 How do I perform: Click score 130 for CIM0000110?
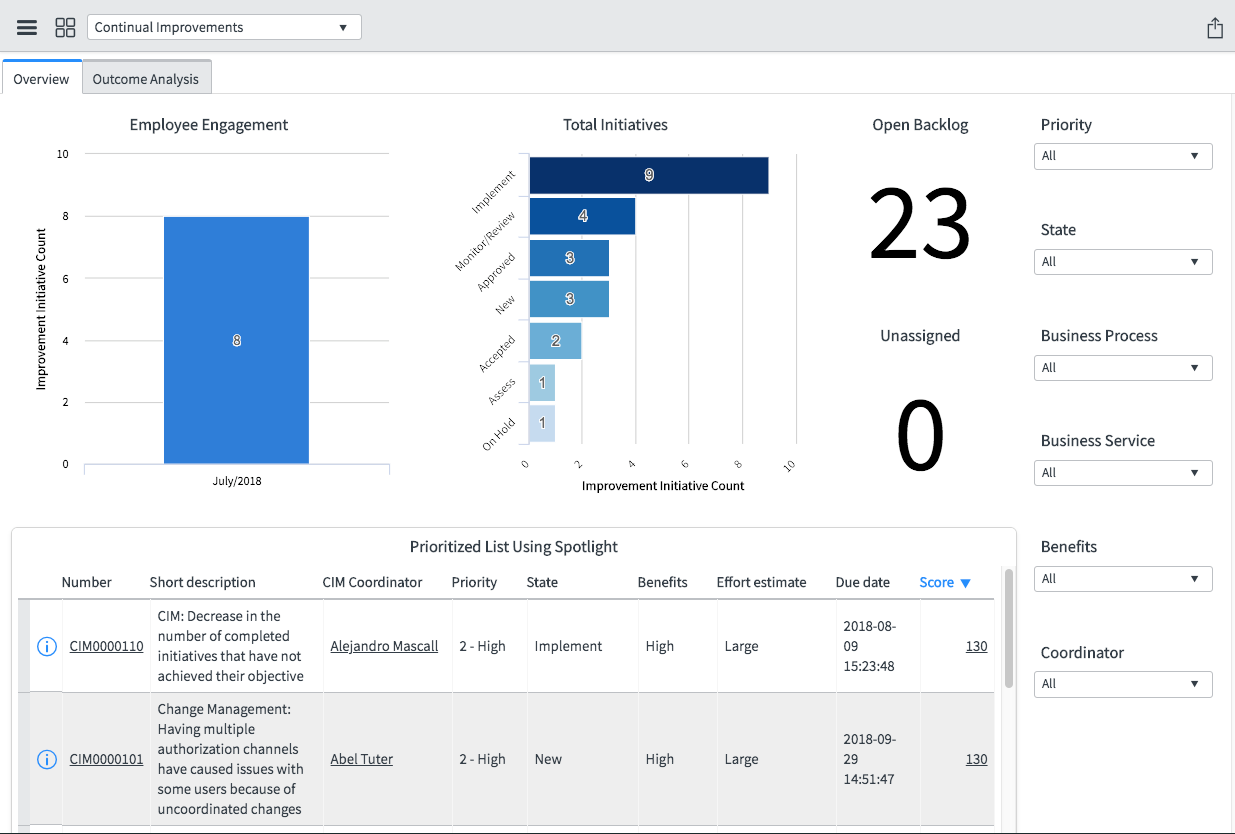tap(976, 646)
